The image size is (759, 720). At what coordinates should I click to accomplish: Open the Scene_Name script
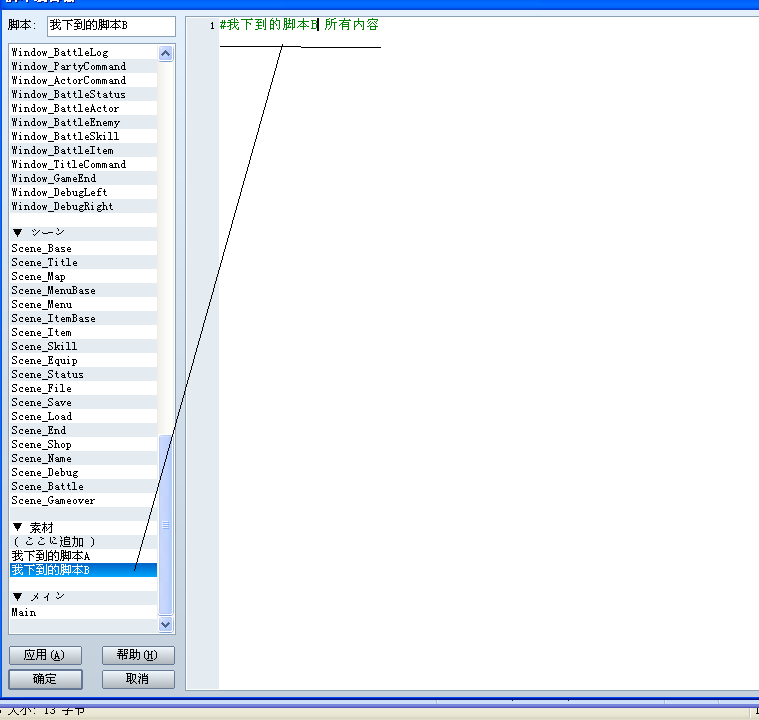click(83, 459)
